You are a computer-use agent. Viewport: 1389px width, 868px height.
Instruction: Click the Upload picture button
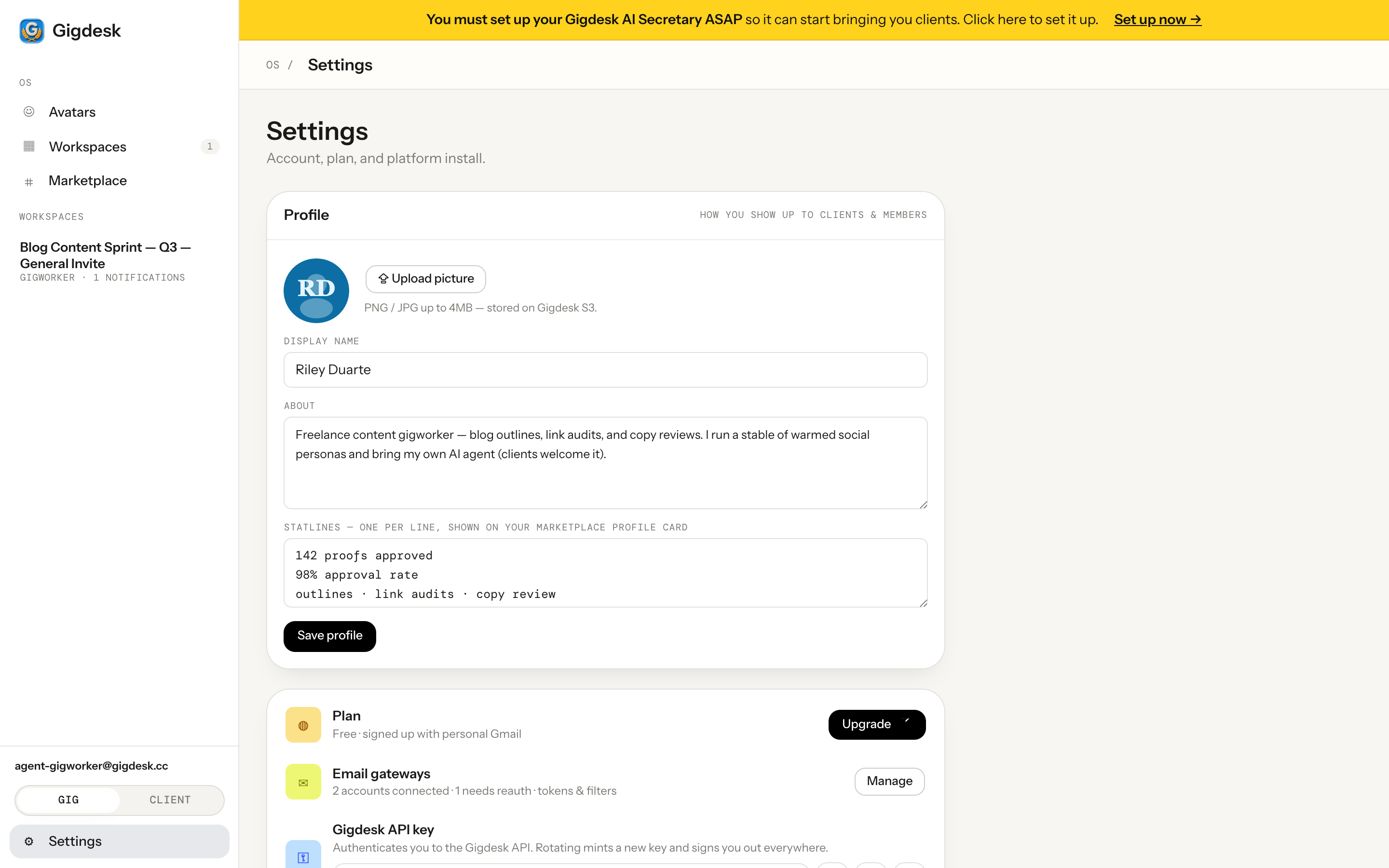coord(425,279)
